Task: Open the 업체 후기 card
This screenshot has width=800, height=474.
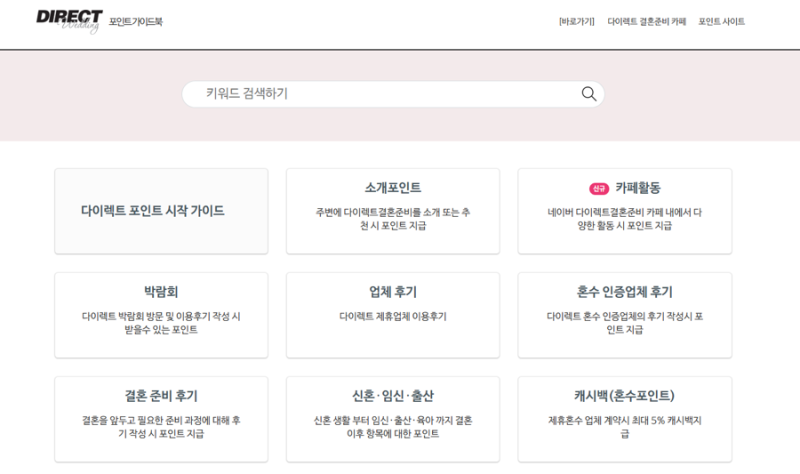Action: pos(393,315)
